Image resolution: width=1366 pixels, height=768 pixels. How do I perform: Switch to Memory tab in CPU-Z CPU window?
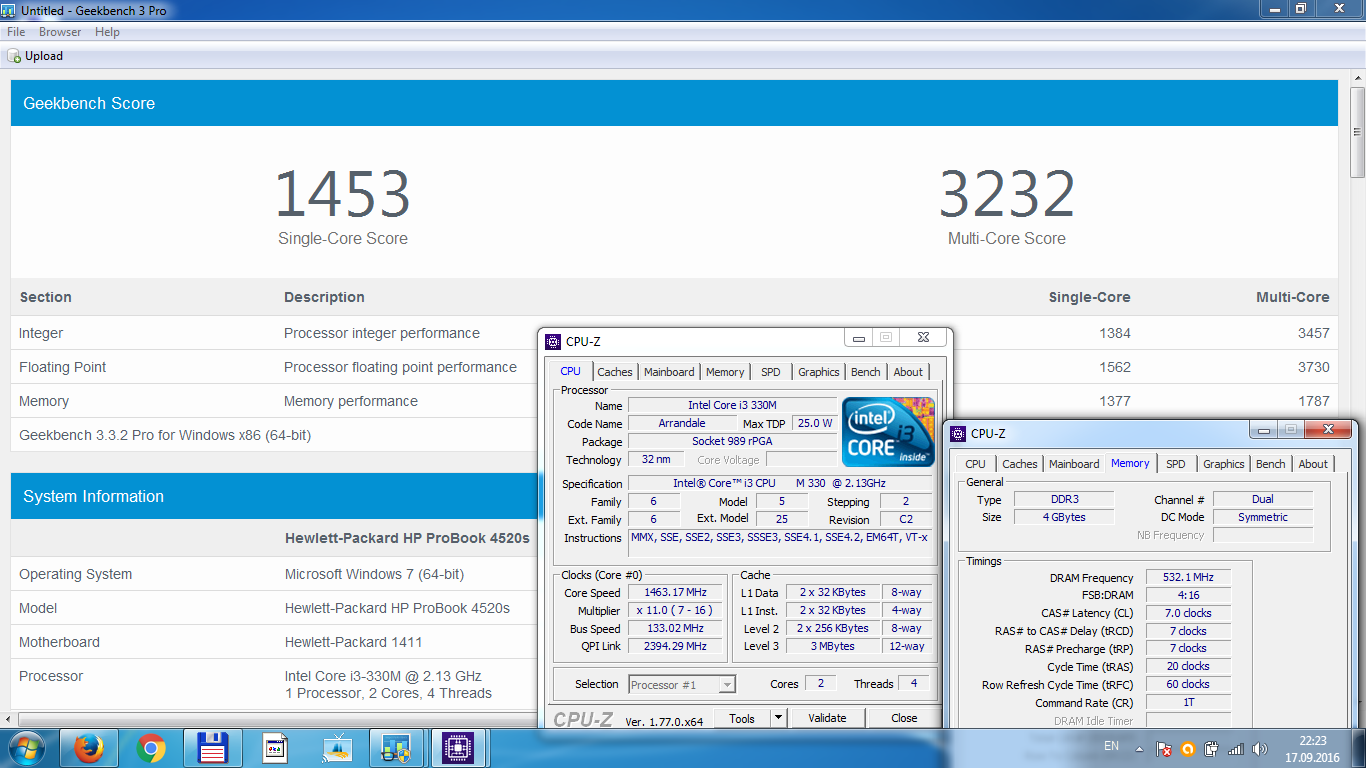coord(725,372)
